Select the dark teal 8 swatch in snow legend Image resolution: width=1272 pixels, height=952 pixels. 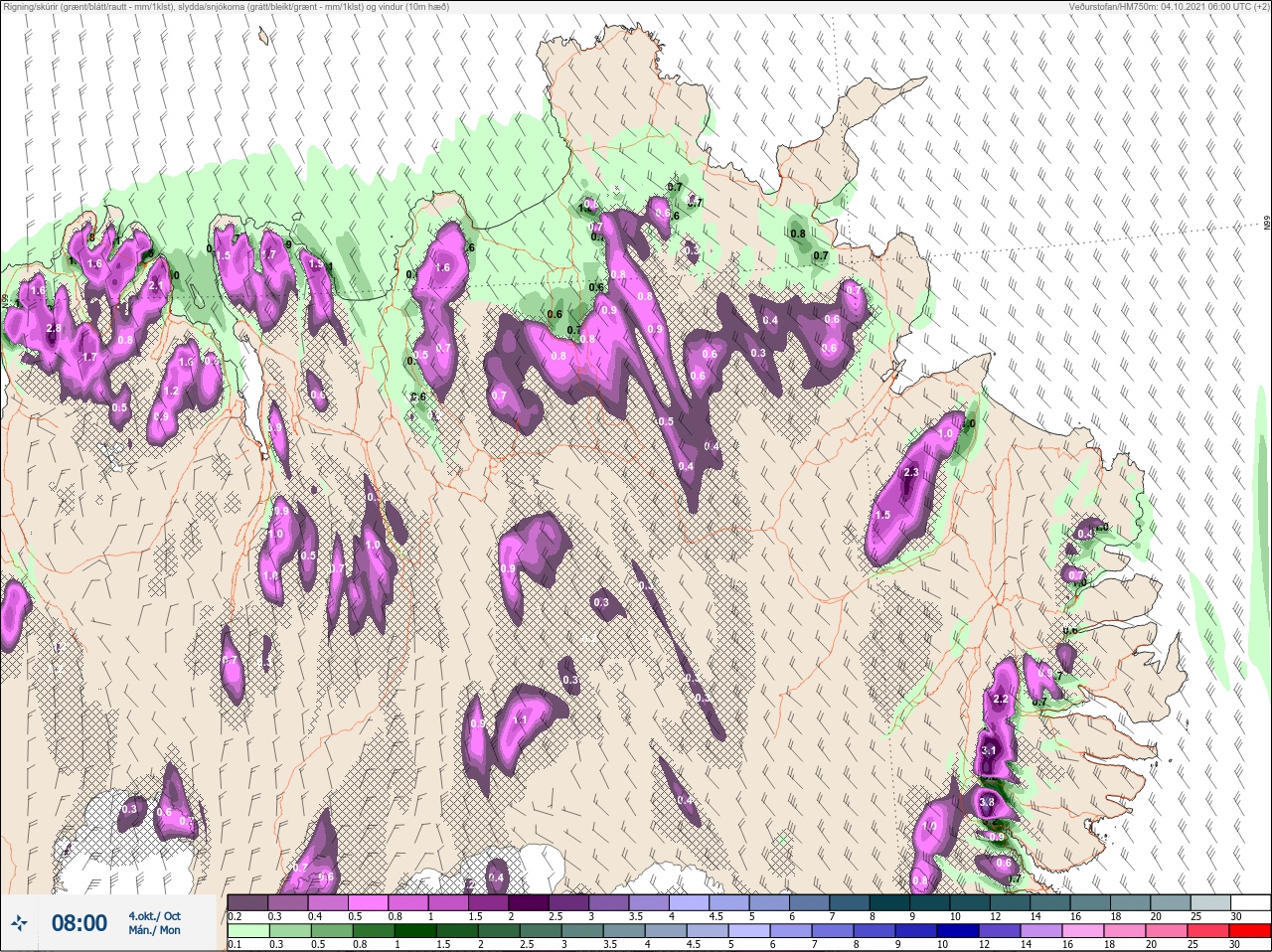pyautogui.click(x=891, y=903)
